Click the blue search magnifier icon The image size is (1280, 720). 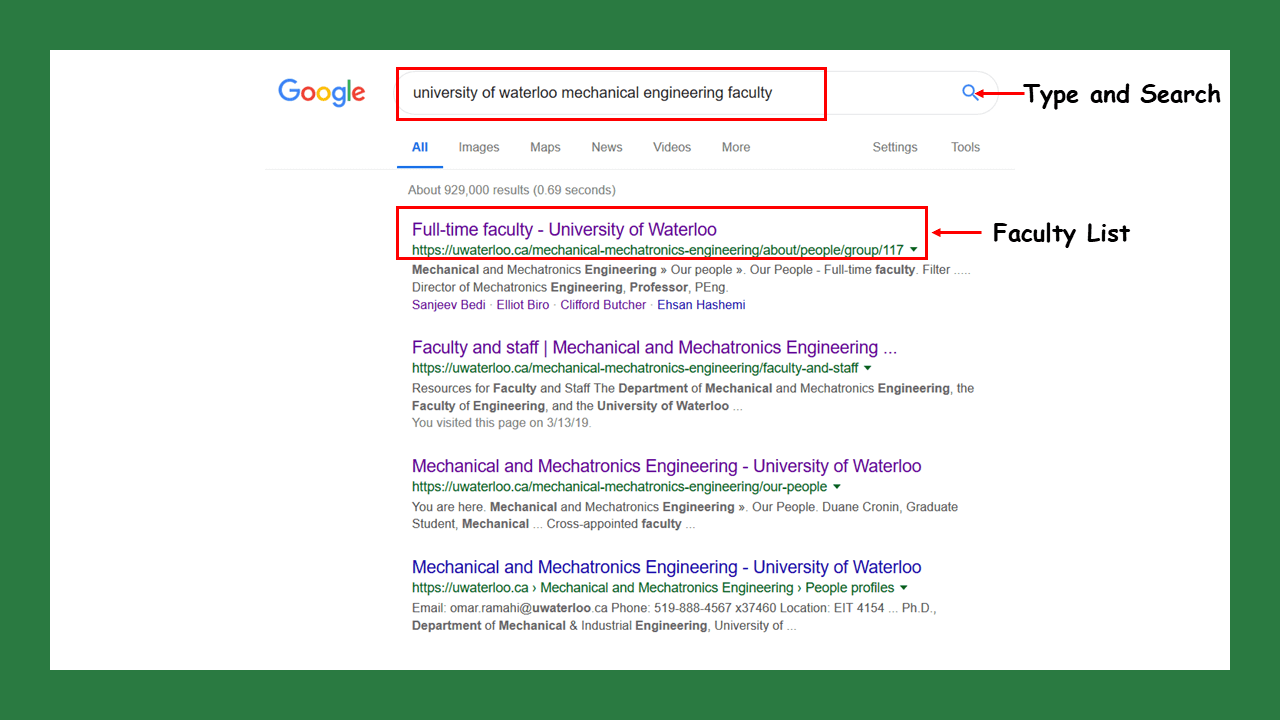[970, 93]
